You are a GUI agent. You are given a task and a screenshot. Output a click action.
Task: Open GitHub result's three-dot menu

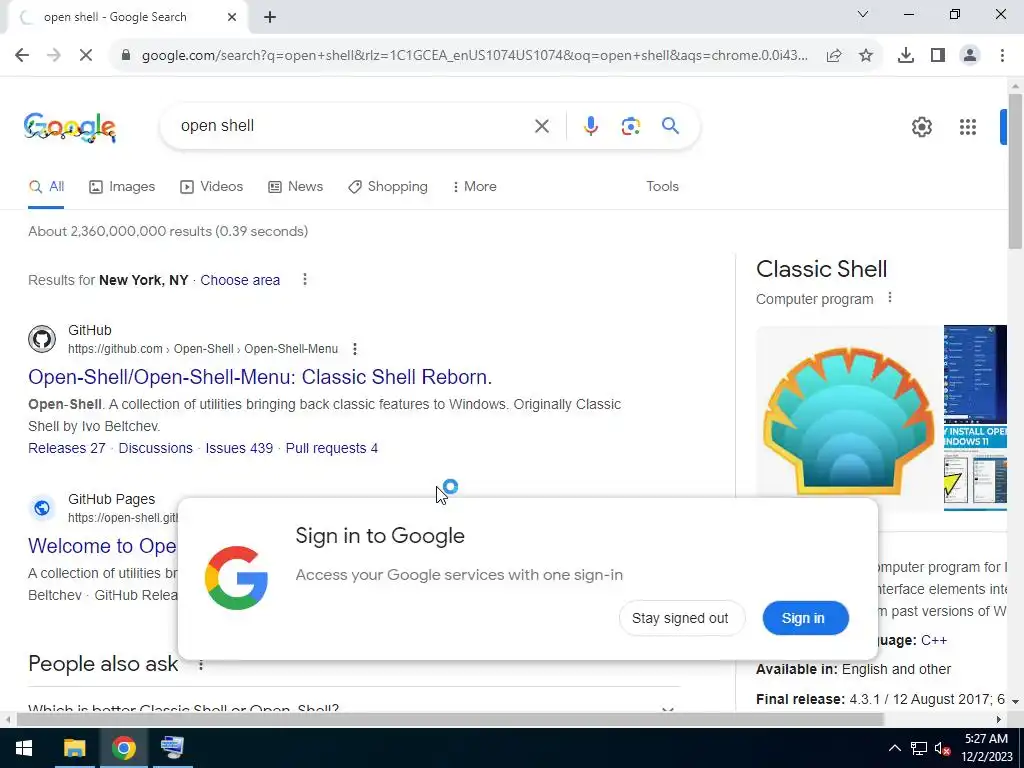[x=355, y=349]
